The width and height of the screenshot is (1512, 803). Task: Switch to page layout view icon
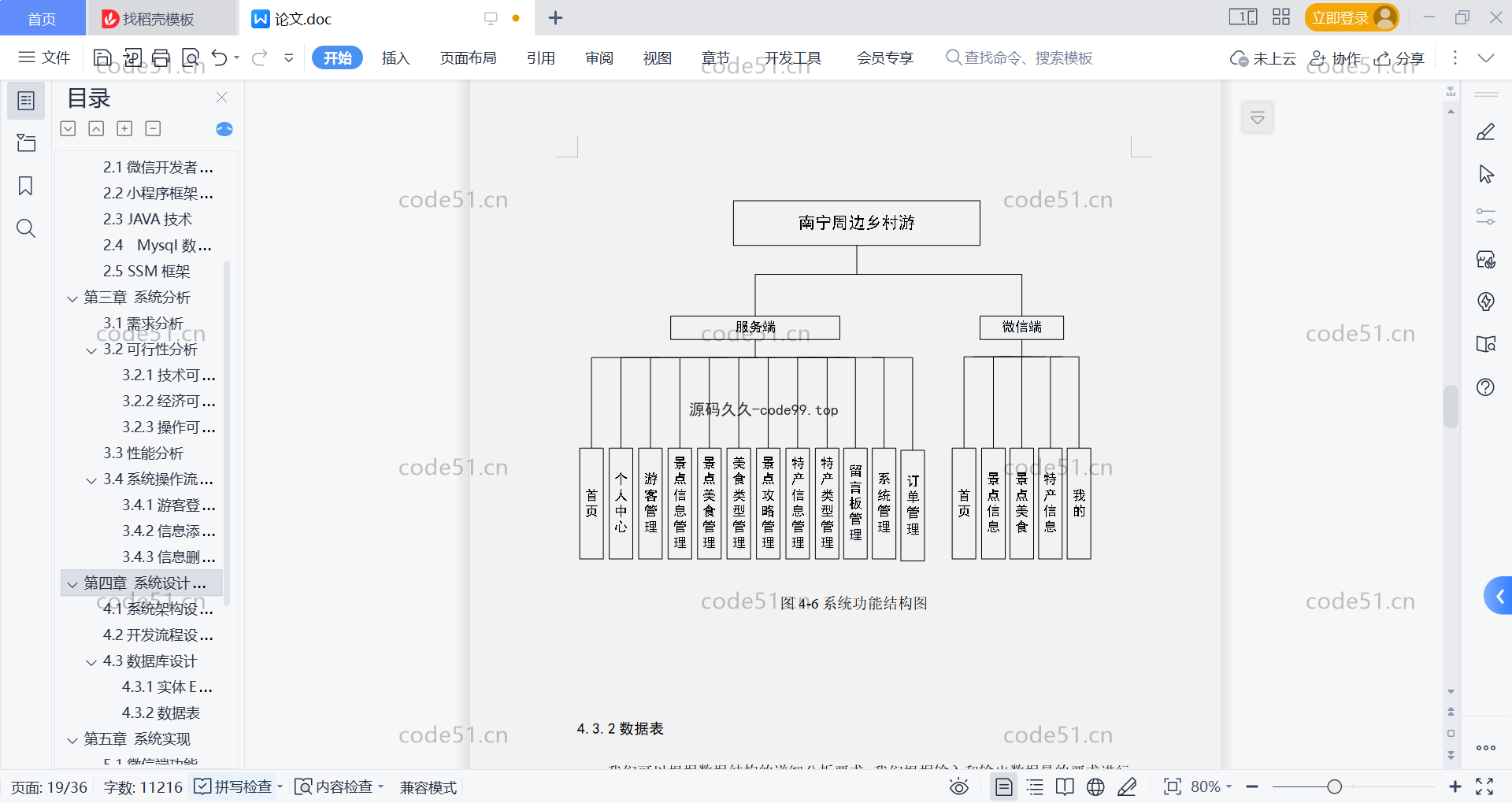point(1004,787)
